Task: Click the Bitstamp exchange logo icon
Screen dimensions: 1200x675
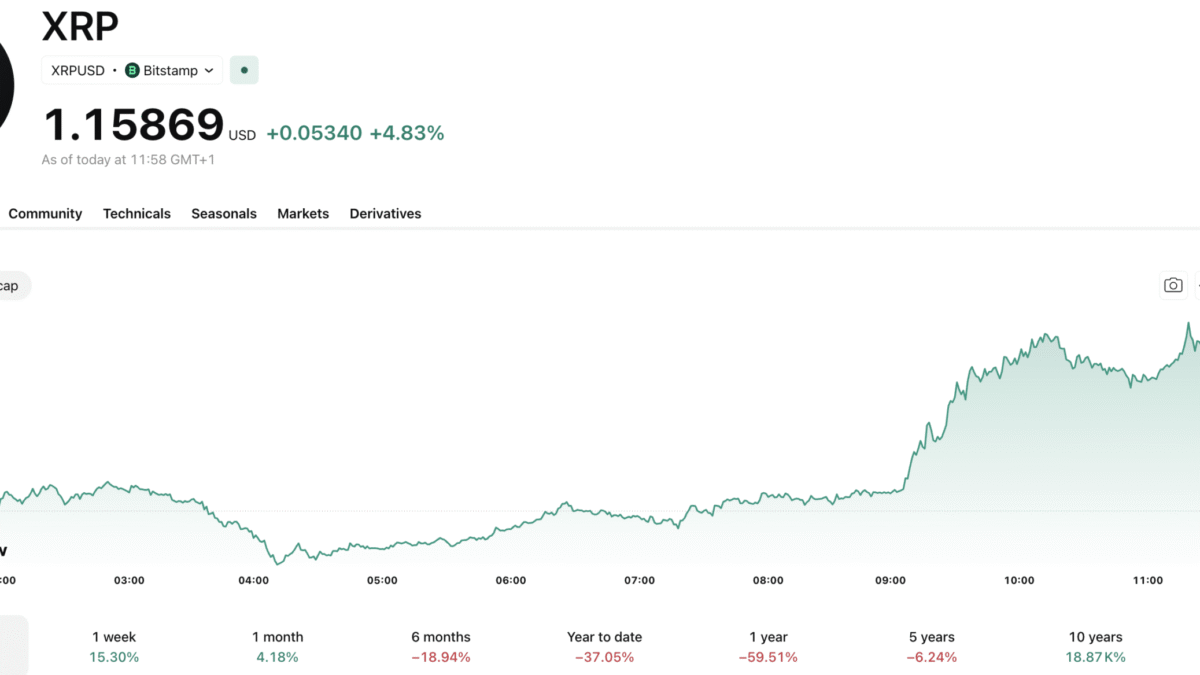Action: (x=132, y=71)
